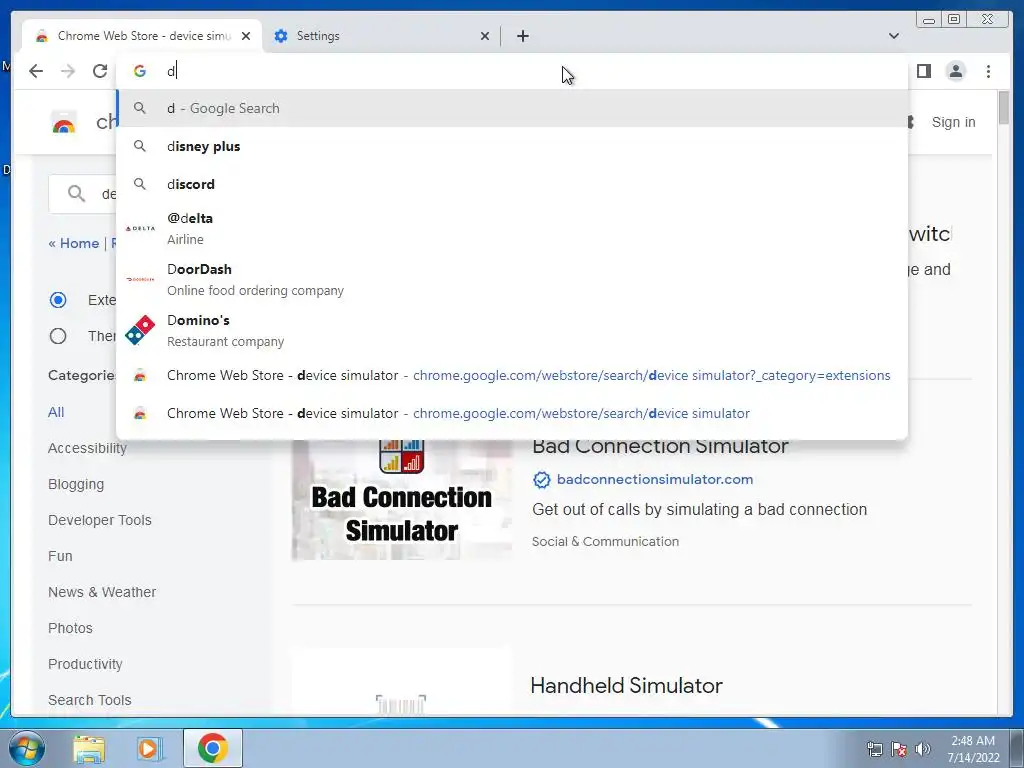Click the Google icon in the omnibox
Screen dimensions: 1024x768
[140, 71]
